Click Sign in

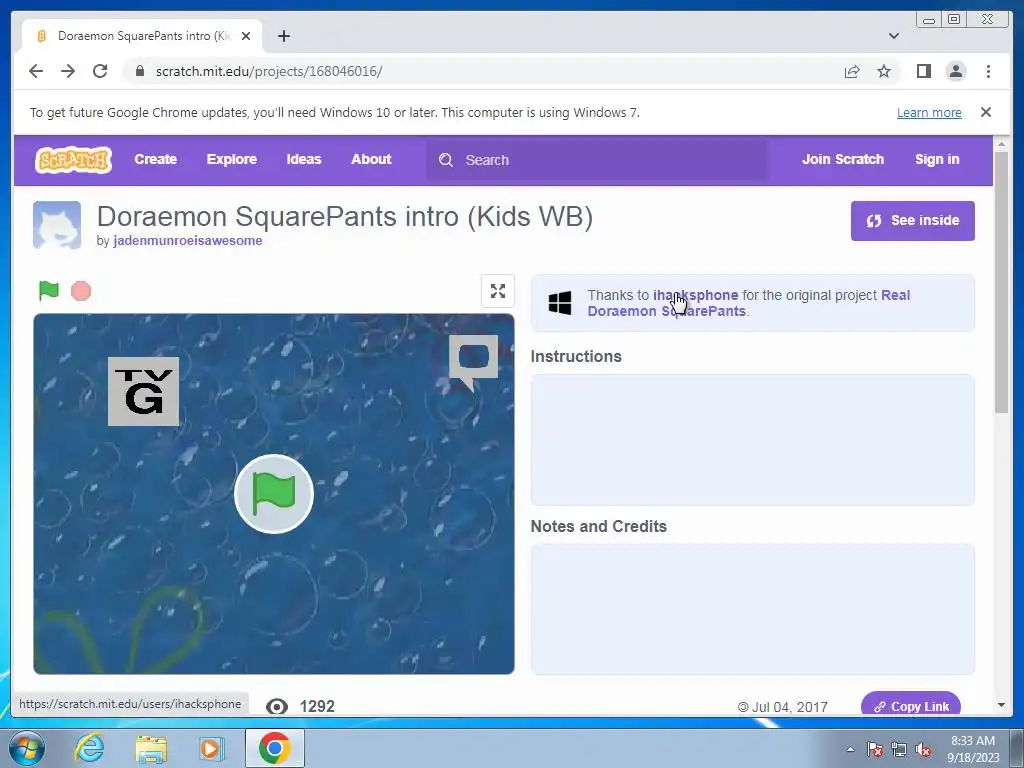936,159
